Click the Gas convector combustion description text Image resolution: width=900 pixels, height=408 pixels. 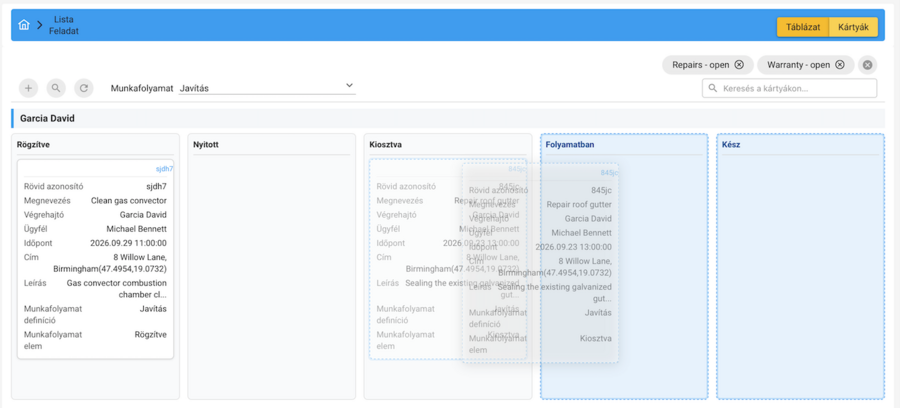[x=117, y=289]
